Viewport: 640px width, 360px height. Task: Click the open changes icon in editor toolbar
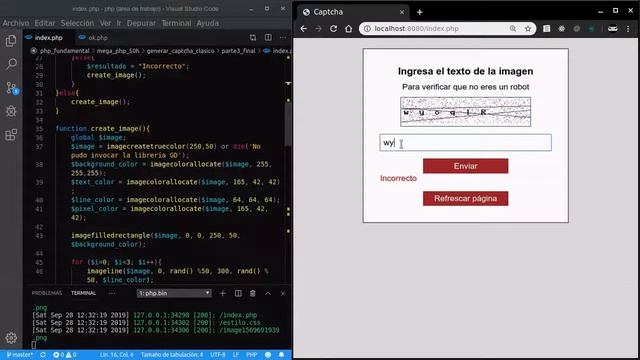(x=253, y=38)
